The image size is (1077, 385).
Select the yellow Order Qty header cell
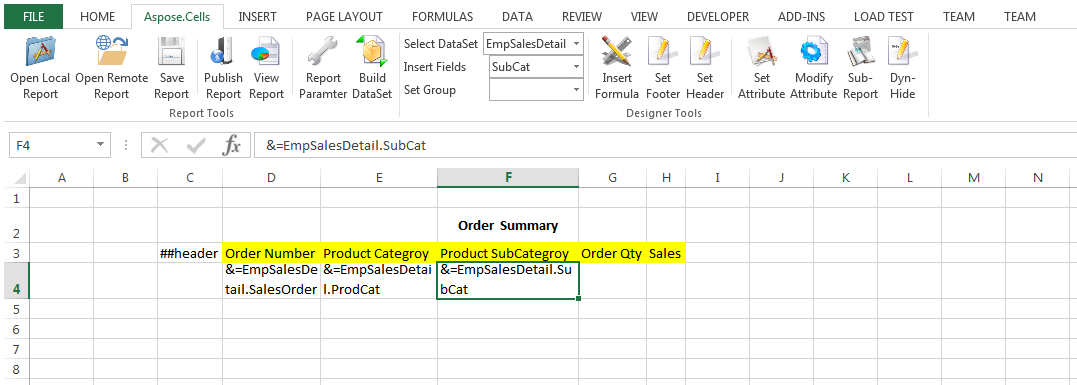pyautogui.click(x=612, y=253)
